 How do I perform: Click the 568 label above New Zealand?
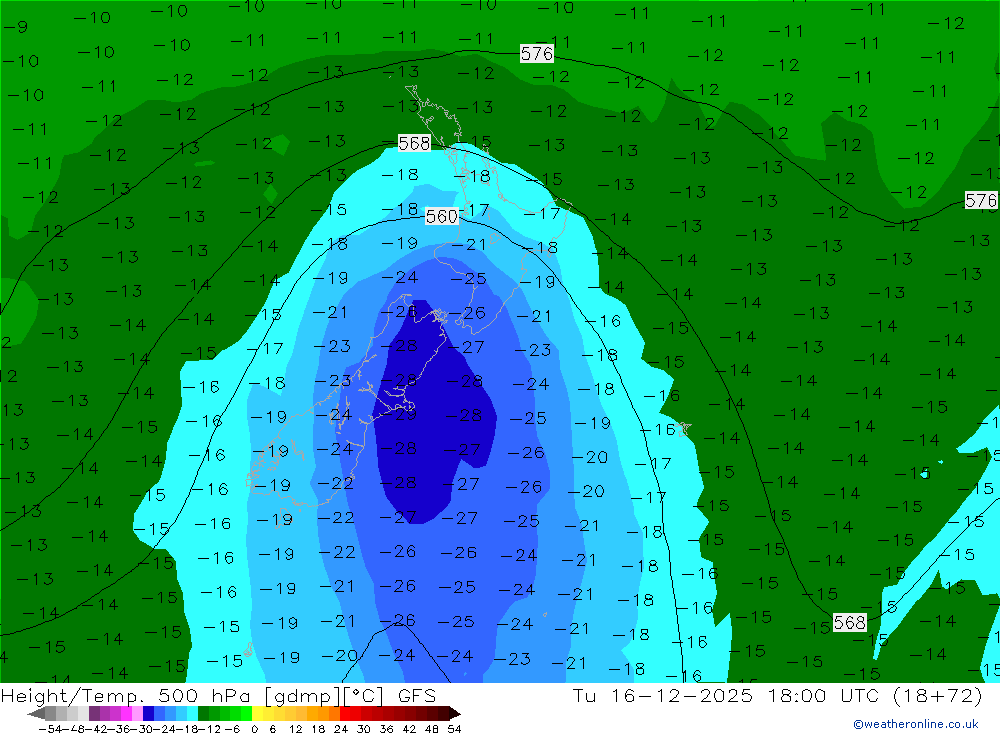[414, 143]
